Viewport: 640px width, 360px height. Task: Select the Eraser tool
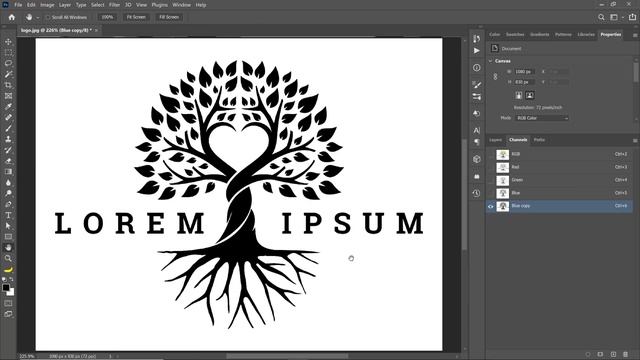[8, 161]
